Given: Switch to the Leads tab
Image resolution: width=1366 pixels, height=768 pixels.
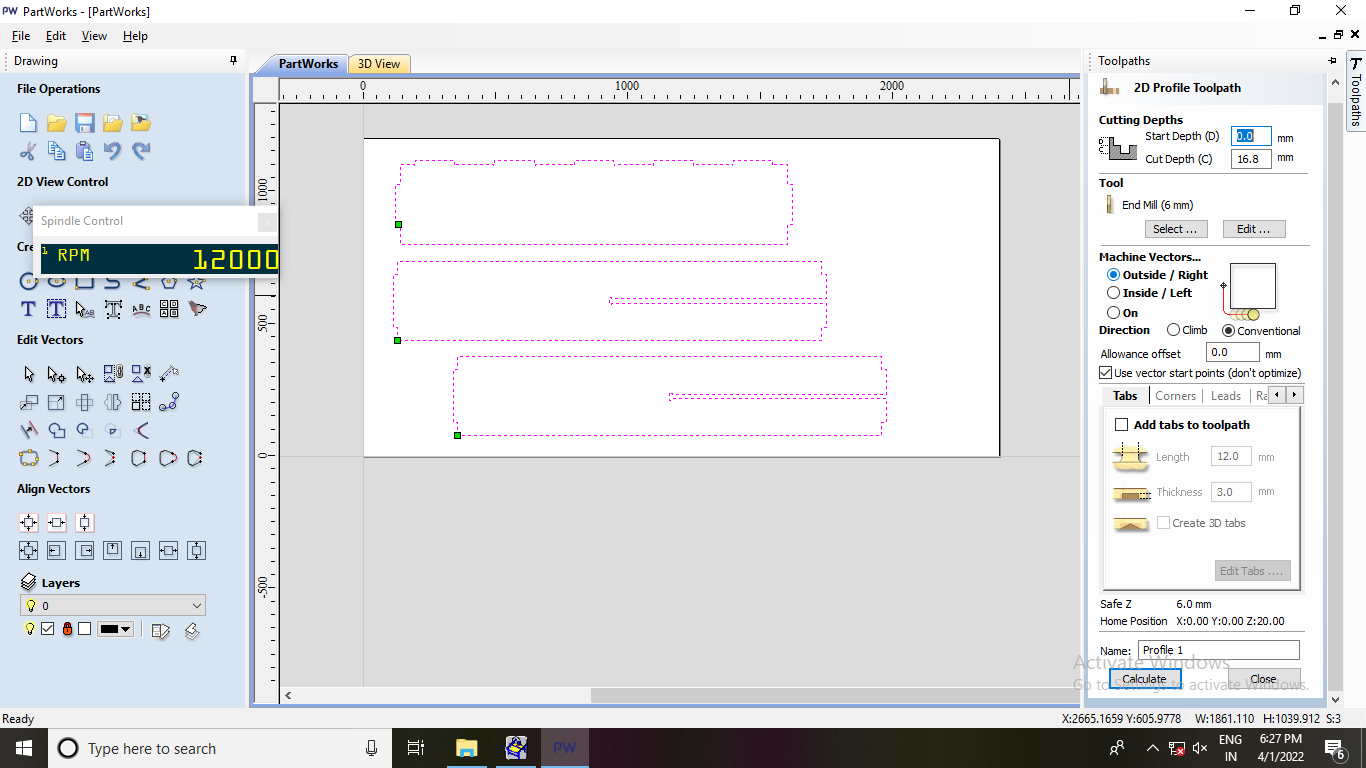Looking at the screenshot, I should pyautogui.click(x=1226, y=396).
